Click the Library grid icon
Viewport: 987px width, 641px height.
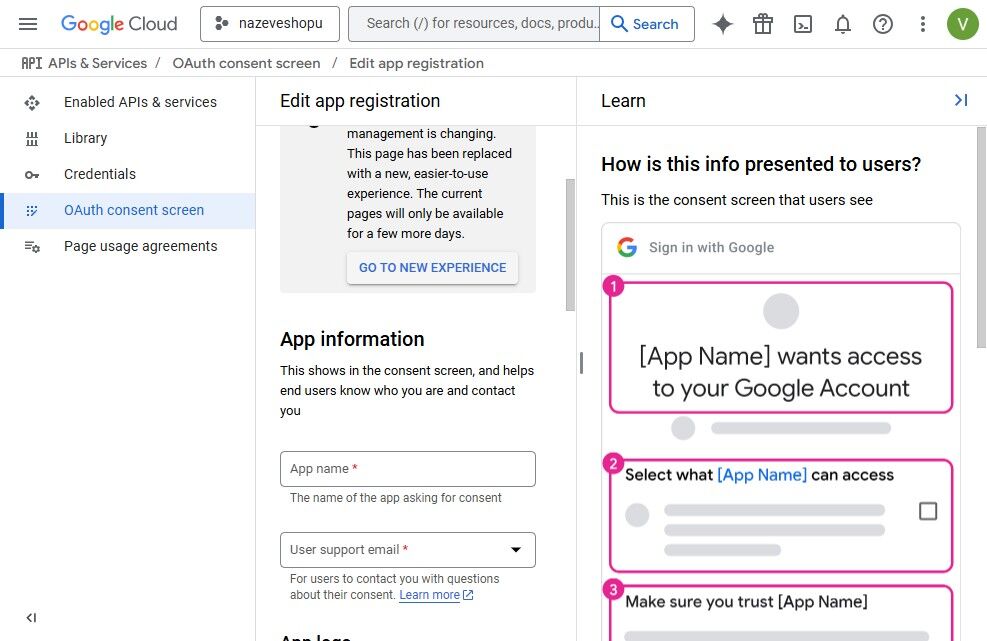click(31, 139)
